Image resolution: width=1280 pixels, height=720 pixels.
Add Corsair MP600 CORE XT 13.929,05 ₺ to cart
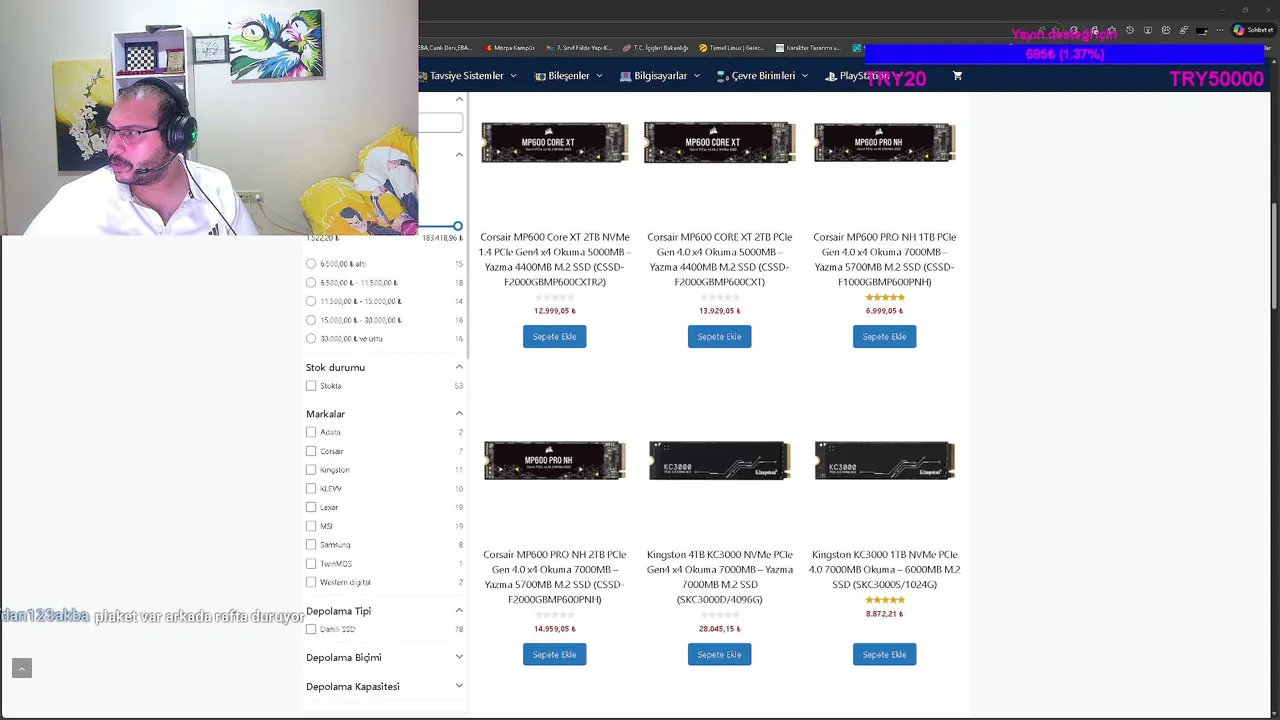(719, 337)
